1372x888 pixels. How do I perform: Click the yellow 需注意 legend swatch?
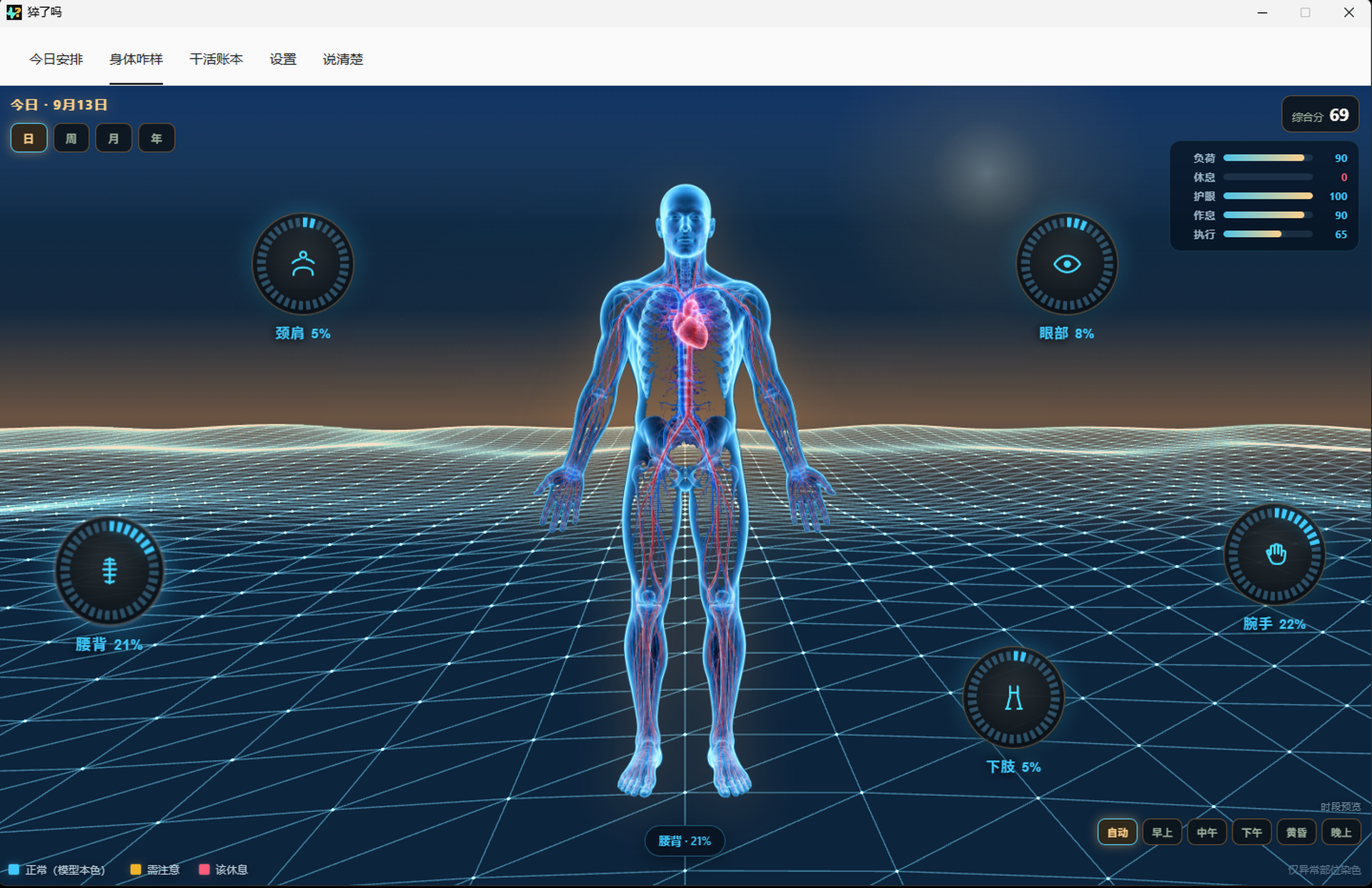tap(136, 869)
